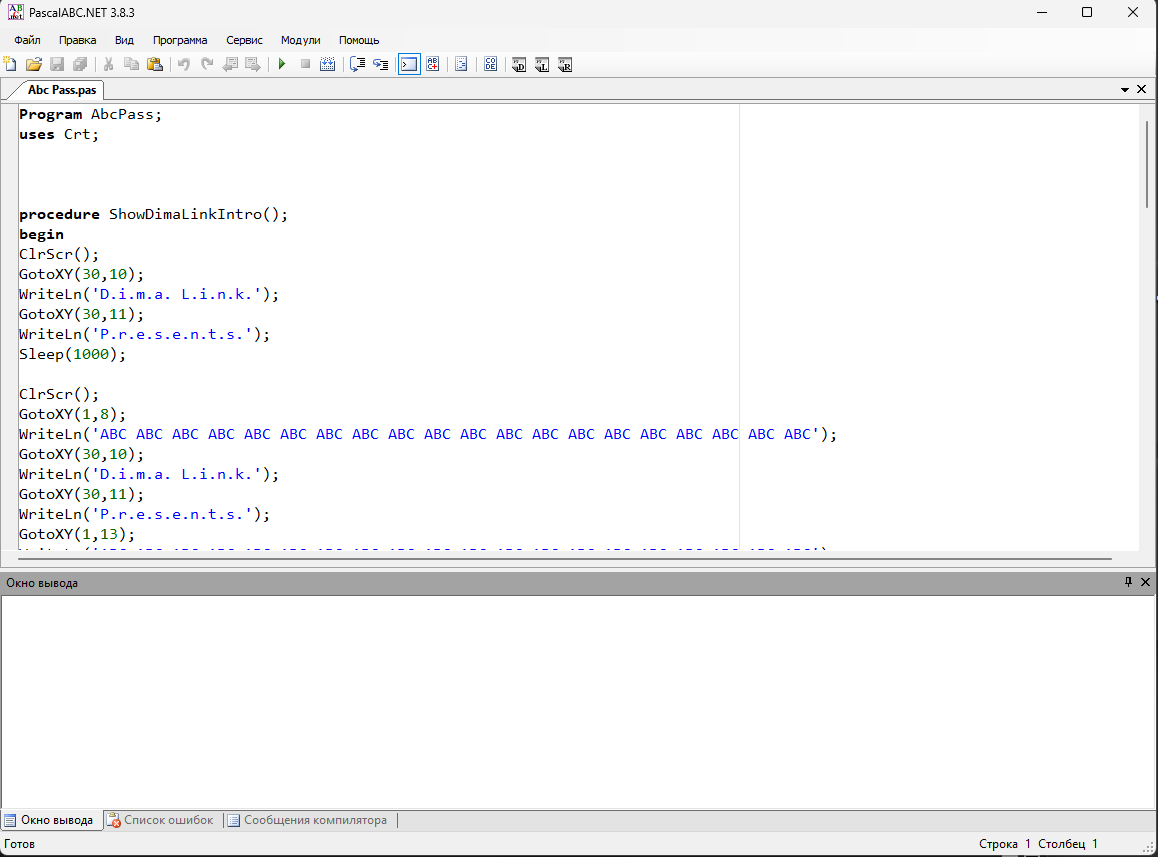
Task: Click the Compile icon
Action: 328,64
